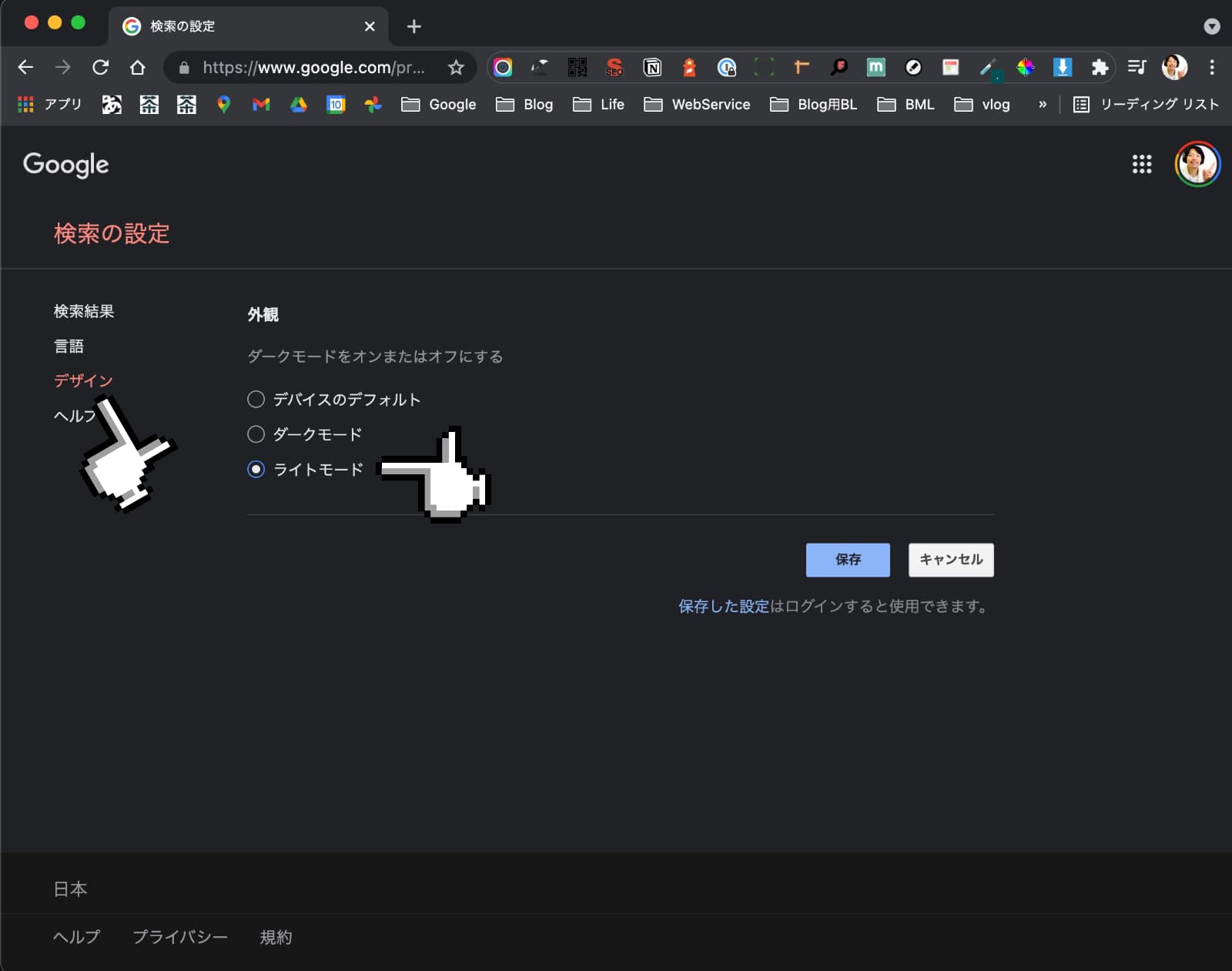Open the red lighthouse extension icon

[689, 68]
